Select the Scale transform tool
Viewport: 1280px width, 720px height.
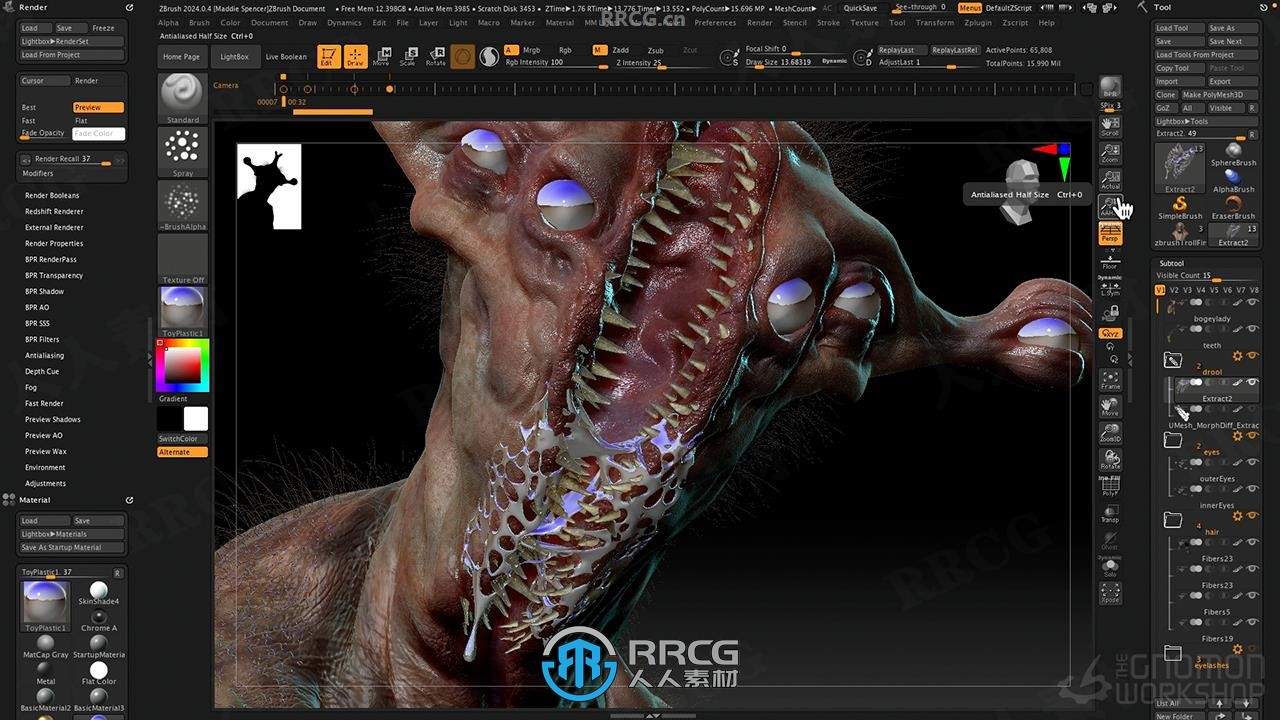(x=408, y=57)
